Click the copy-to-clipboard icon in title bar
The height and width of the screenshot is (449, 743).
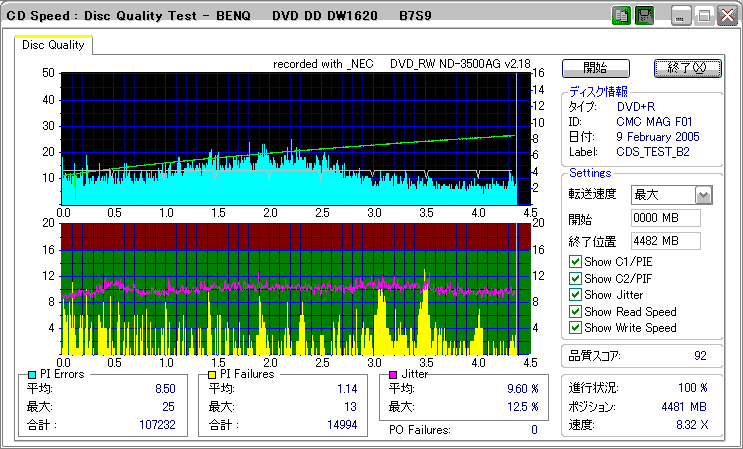[x=621, y=16]
